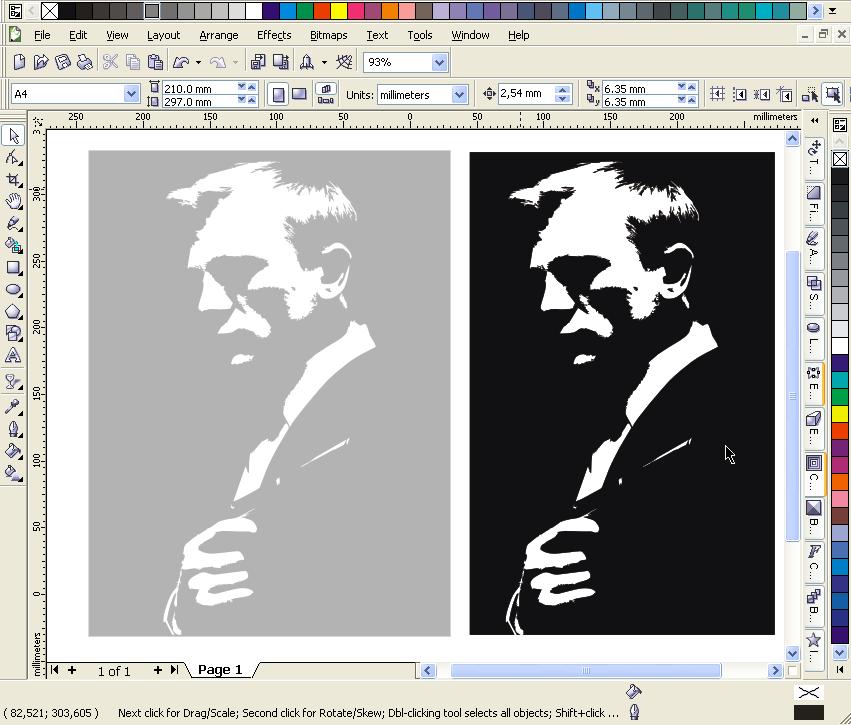Screen dimensions: 851x725
Task: Print the document
Action: pos(84,62)
